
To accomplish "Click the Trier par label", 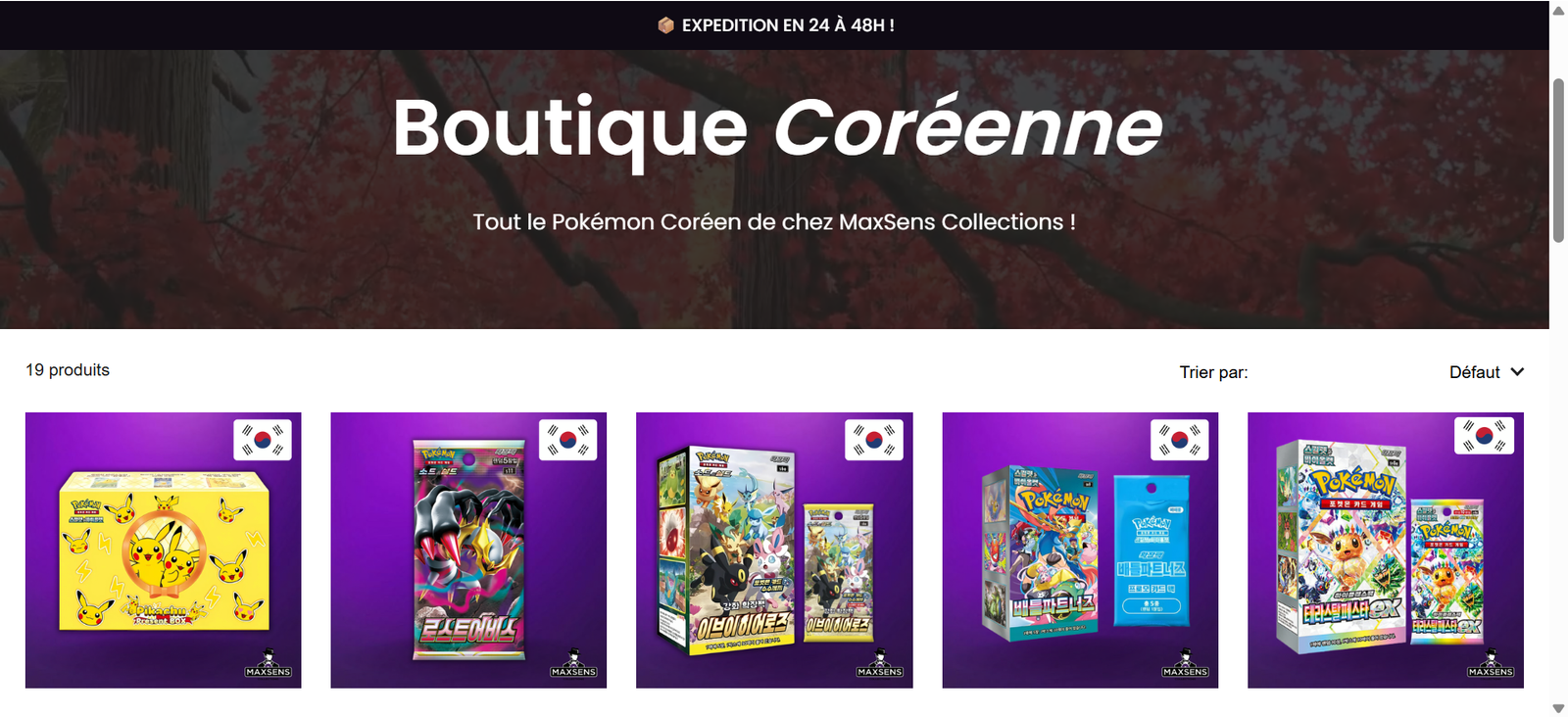I will coord(1213,372).
